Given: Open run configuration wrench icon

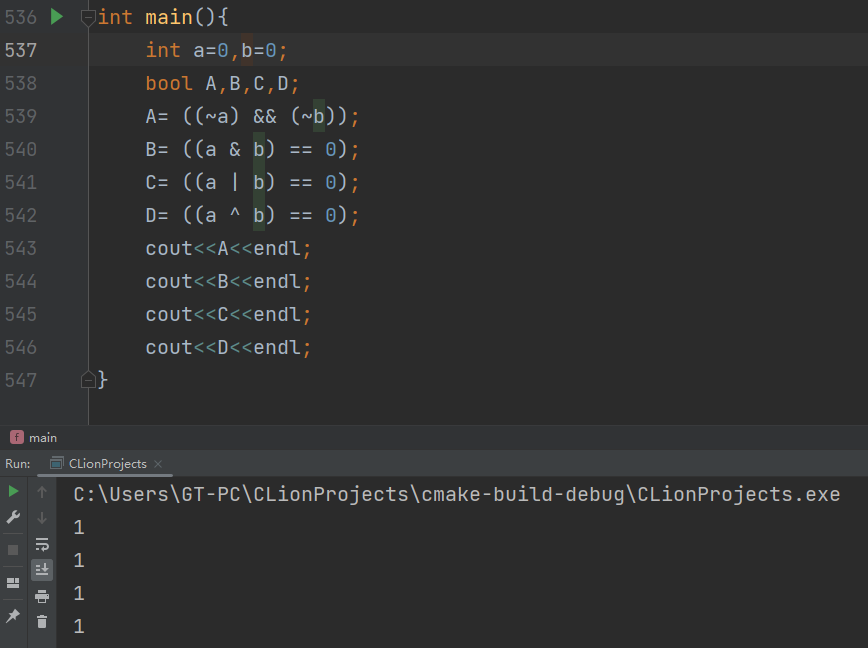Looking at the screenshot, I should click(13, 517).
